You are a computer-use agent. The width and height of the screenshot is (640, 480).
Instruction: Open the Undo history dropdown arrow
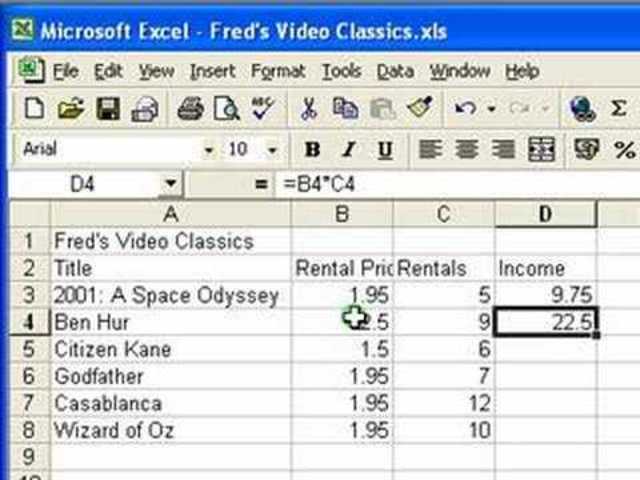pyautogui.click(x=492, y=109)
